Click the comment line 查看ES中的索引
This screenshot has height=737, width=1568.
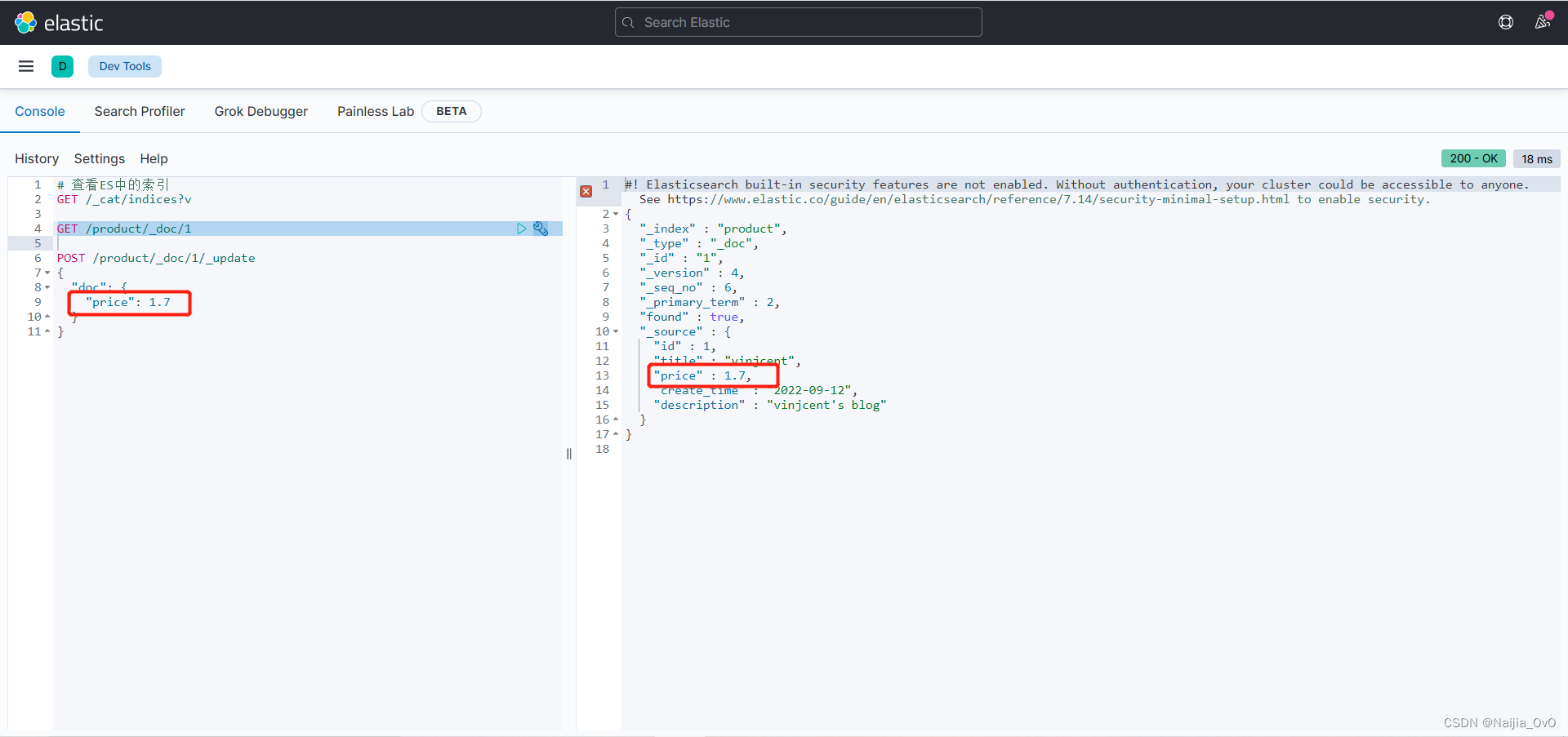coord(113,184)
